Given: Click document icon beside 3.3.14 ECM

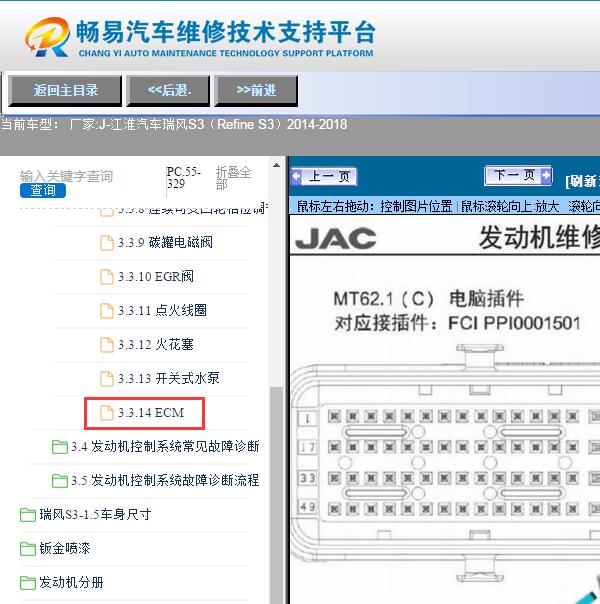Looking at the screenshot, I should point(107,413).
